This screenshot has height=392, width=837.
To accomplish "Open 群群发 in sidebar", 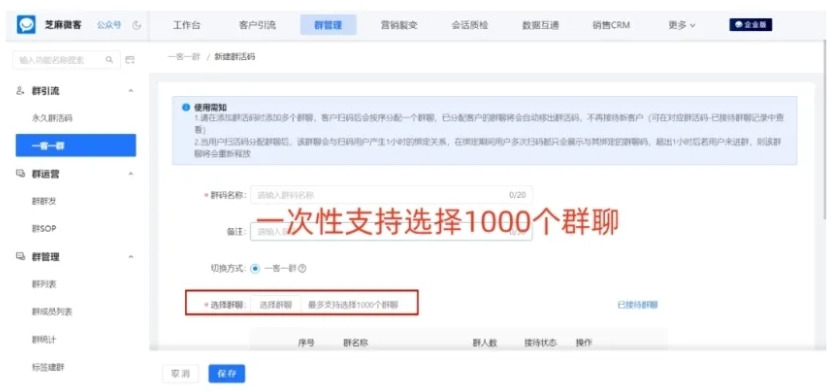I will click(x=44, y=201).
